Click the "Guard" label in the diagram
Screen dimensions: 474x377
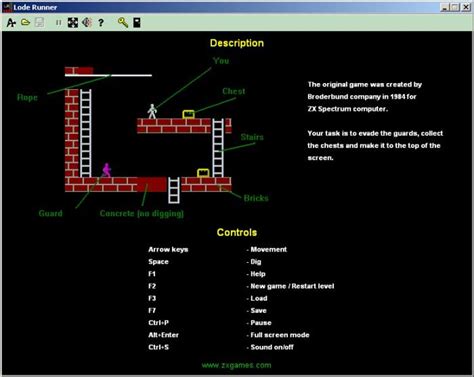51,213
